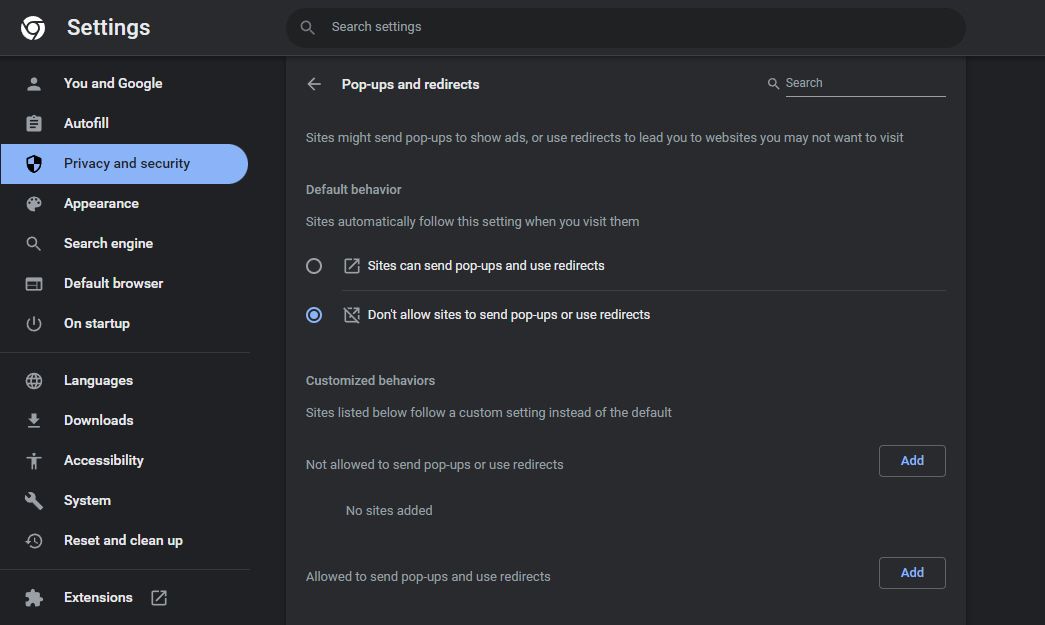Click the globe icon next to Languages

pyautogui.click(x=34, y=380)
